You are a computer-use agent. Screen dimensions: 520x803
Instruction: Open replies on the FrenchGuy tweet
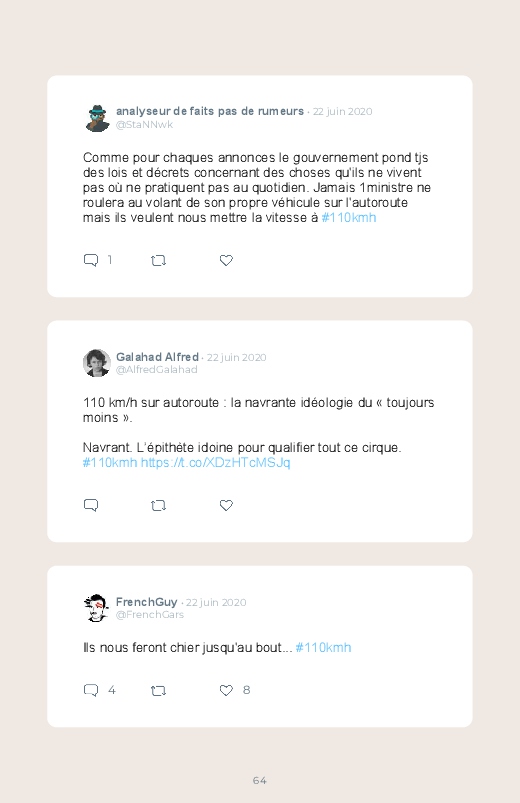tap(91, 690)
